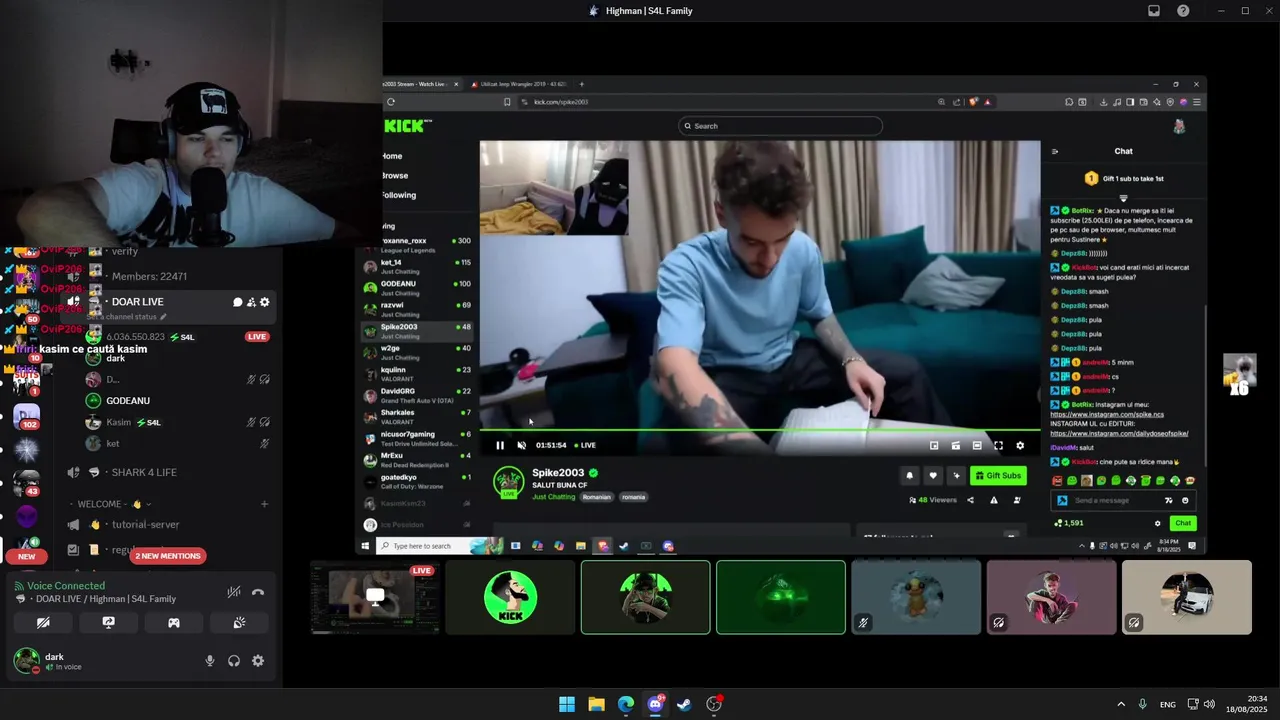1280x720 pixels.
Task: Open the Windows Start menu
Action: pos(567,704)
